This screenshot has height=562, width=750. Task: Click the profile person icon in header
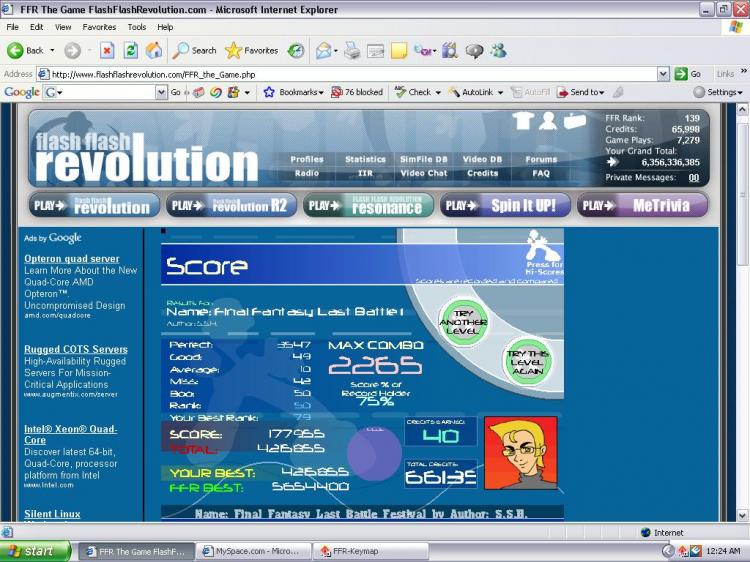(x=548, y=121)
